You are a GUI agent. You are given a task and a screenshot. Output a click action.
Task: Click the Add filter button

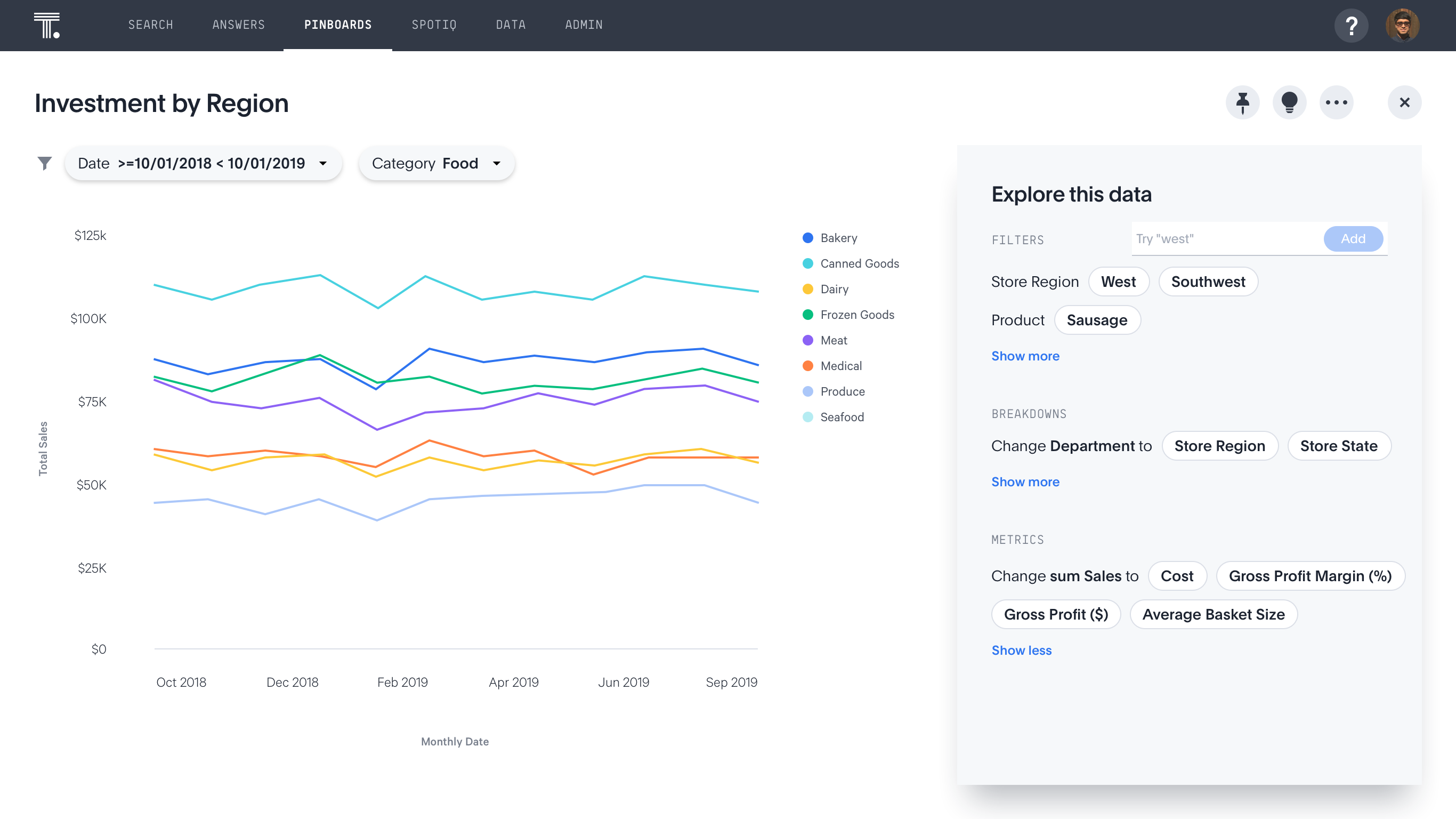point(1353,239)
